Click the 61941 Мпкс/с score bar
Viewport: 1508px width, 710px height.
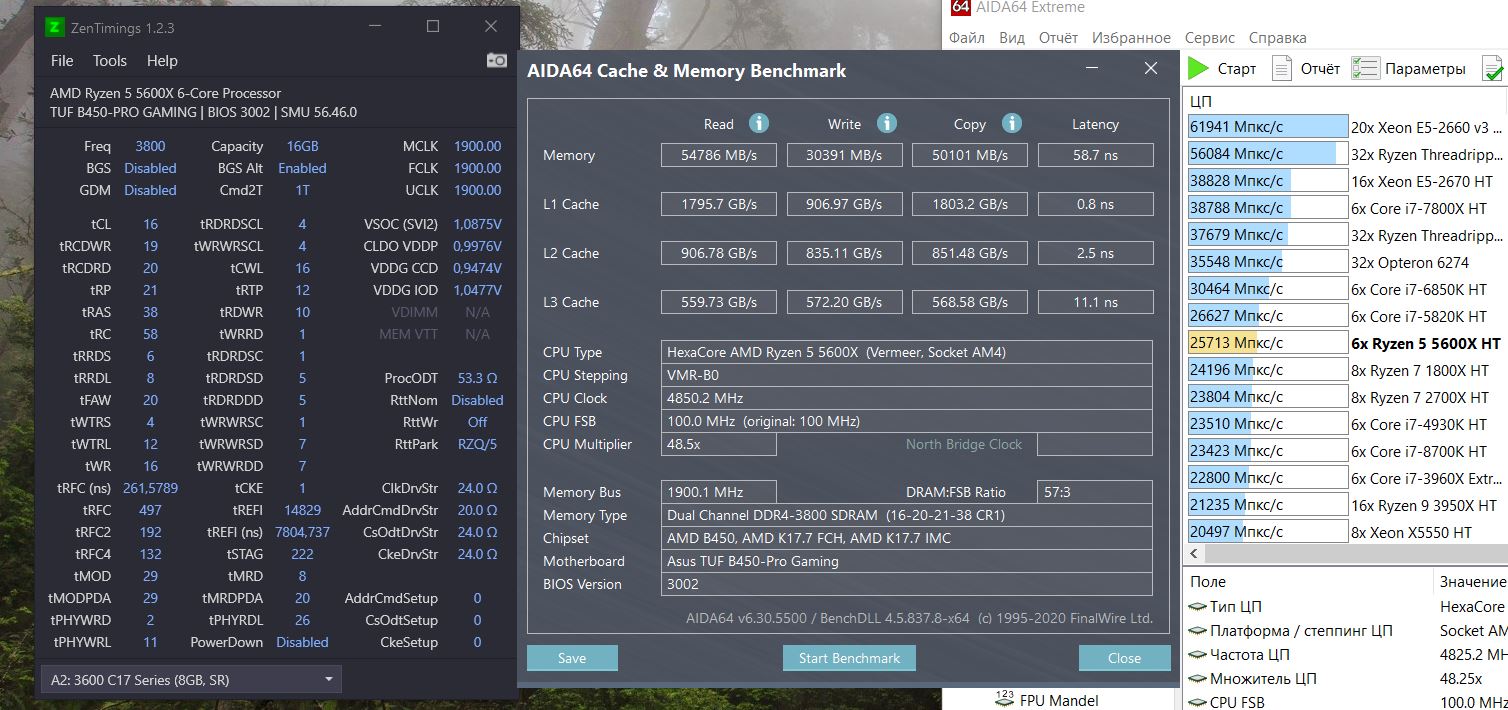1268,127
